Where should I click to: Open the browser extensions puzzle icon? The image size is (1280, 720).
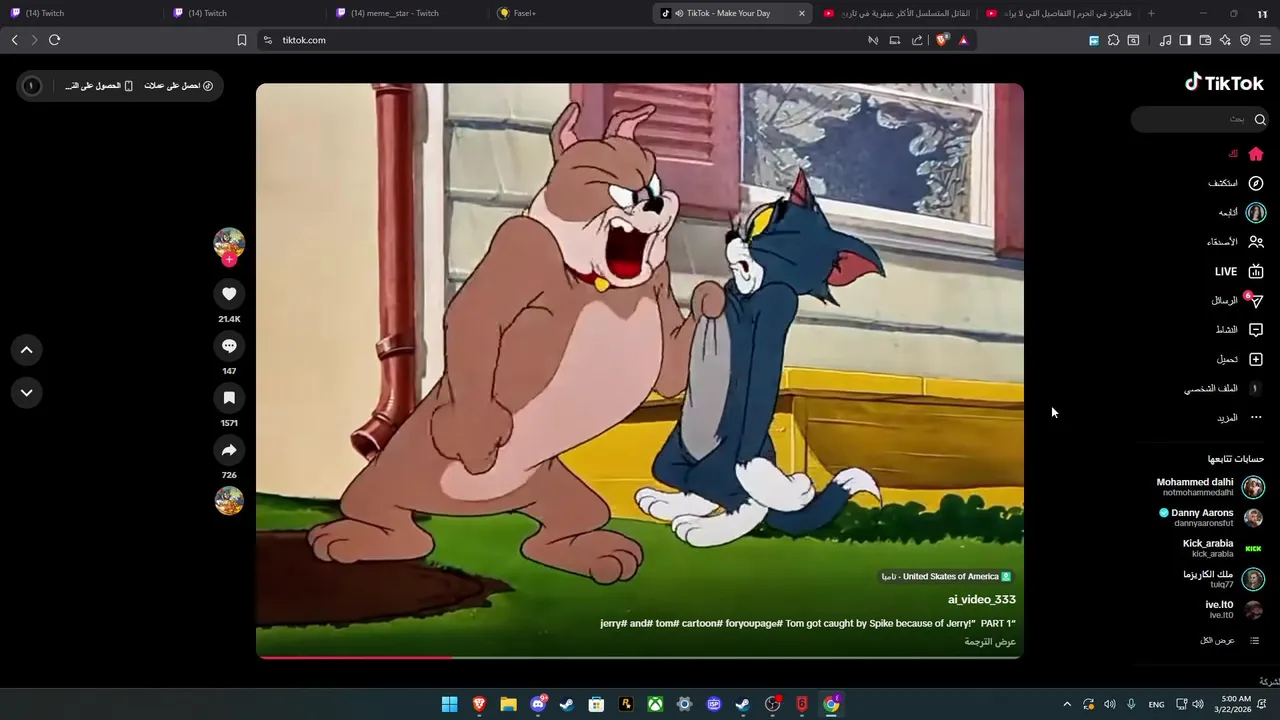(x=1113, y=40)
